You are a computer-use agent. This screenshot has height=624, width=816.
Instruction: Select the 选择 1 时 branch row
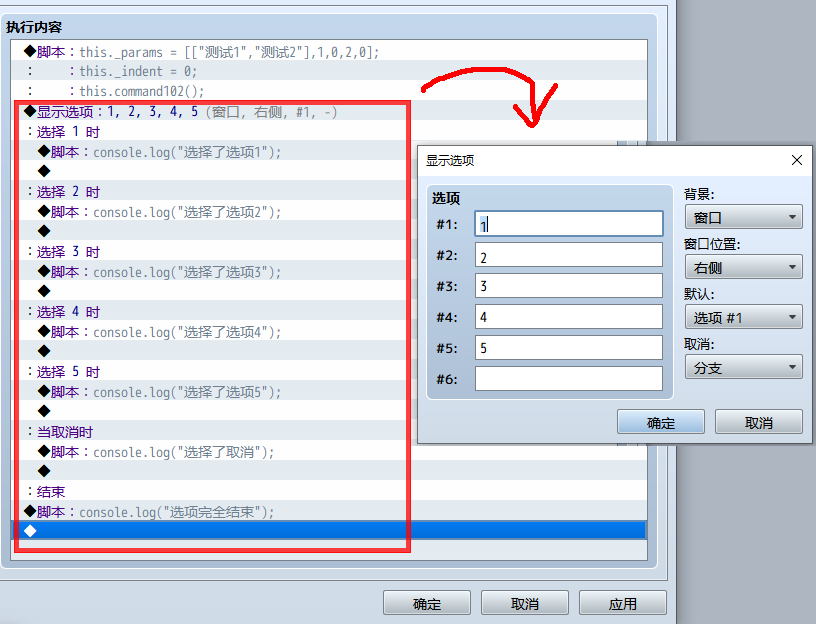click(329, 131)
